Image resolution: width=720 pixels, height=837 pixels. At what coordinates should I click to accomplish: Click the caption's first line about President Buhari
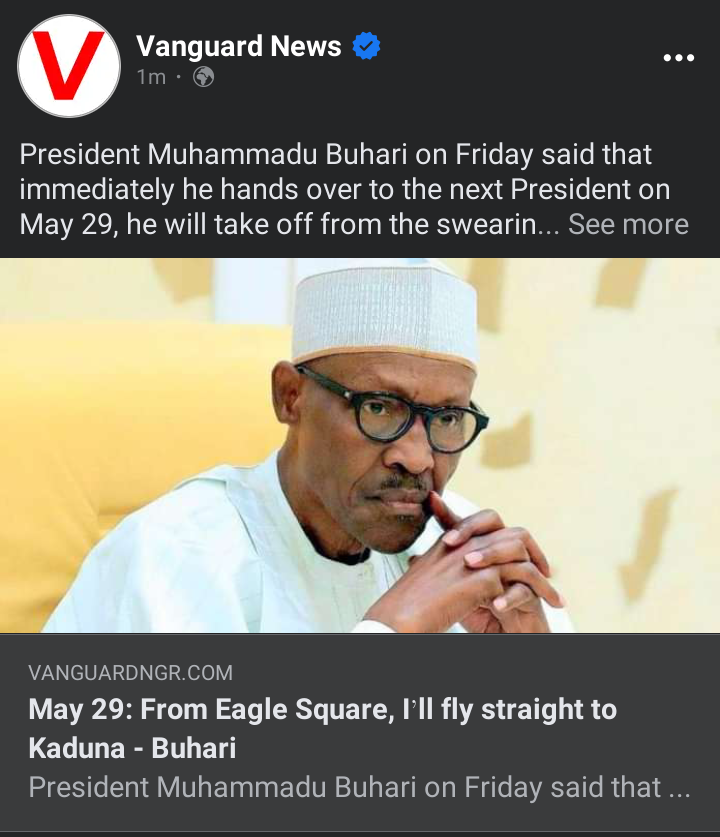click(x=335, y=155)
